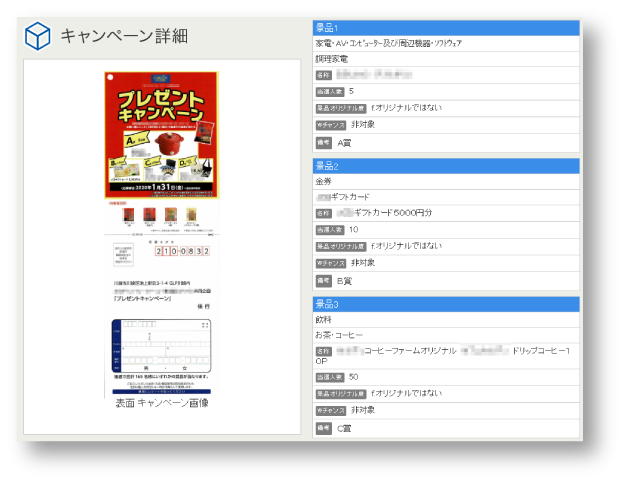
Task: Click the Wチャンス tag in 景品1
Action: point(330,125)
